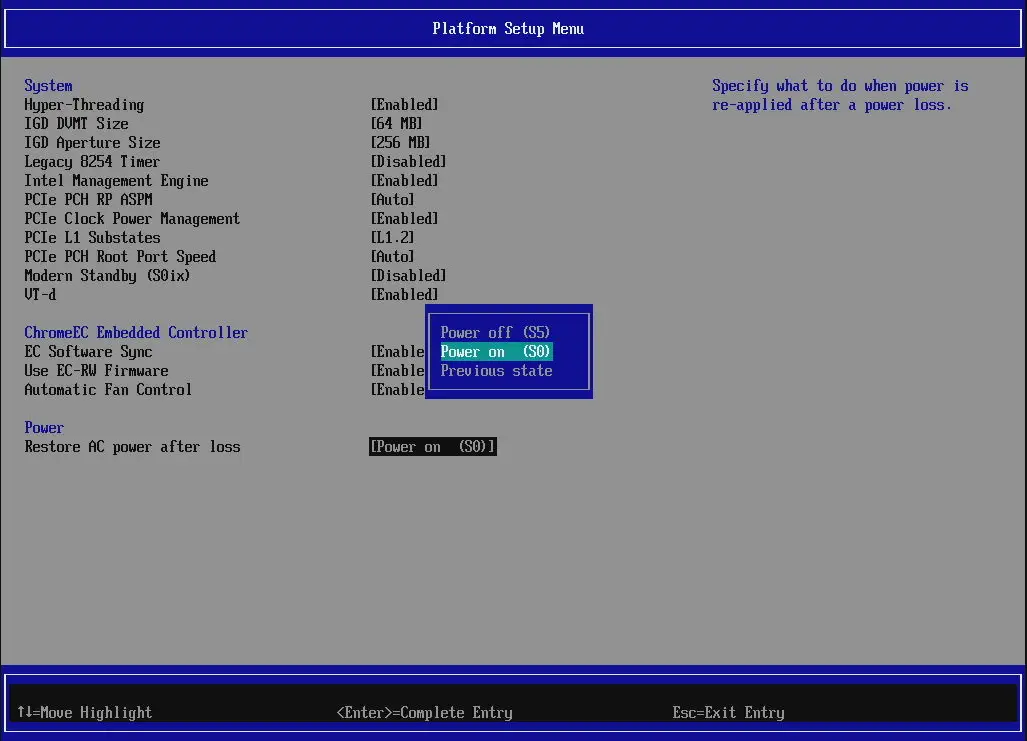This screenshot has height=741, width=1027.
Task: Confirm the highlighted Power on (S0) option
Action: coord(495,351)
